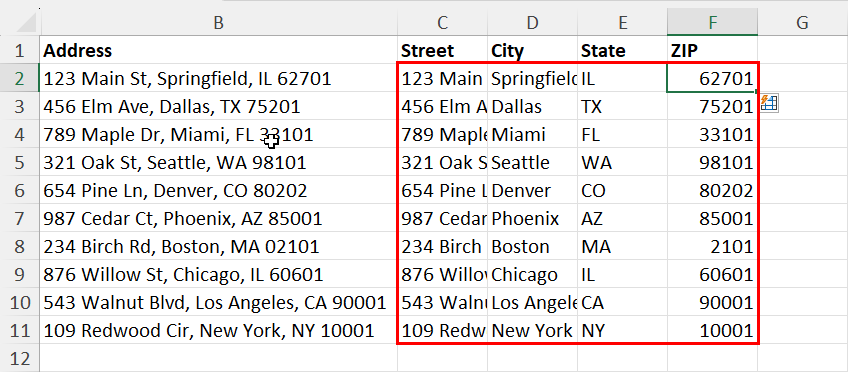Select the New York full address cell
The image size is (848, 372).
coord(218,330)
